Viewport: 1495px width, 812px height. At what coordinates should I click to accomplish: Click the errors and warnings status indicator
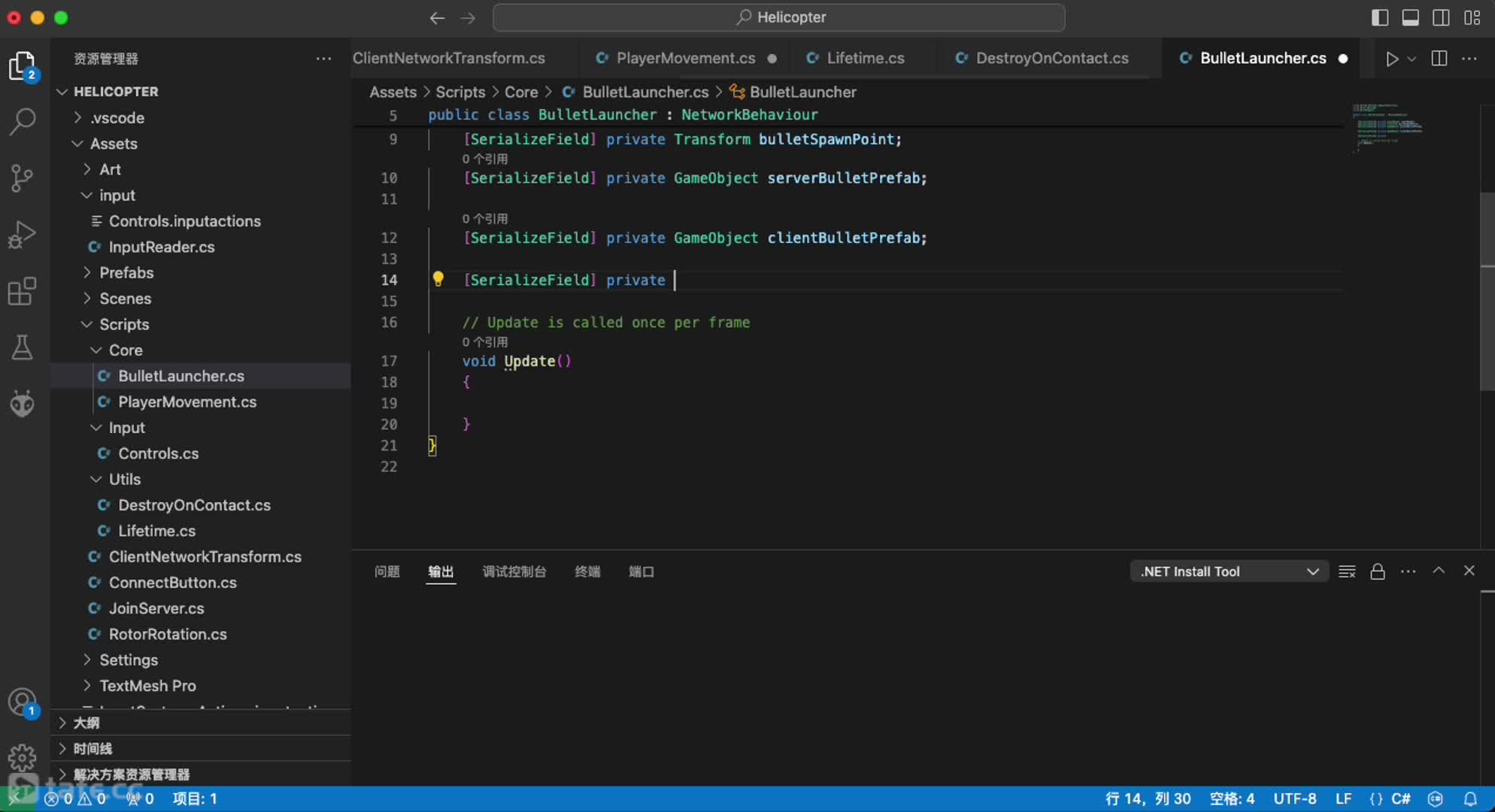click(75, 798)
